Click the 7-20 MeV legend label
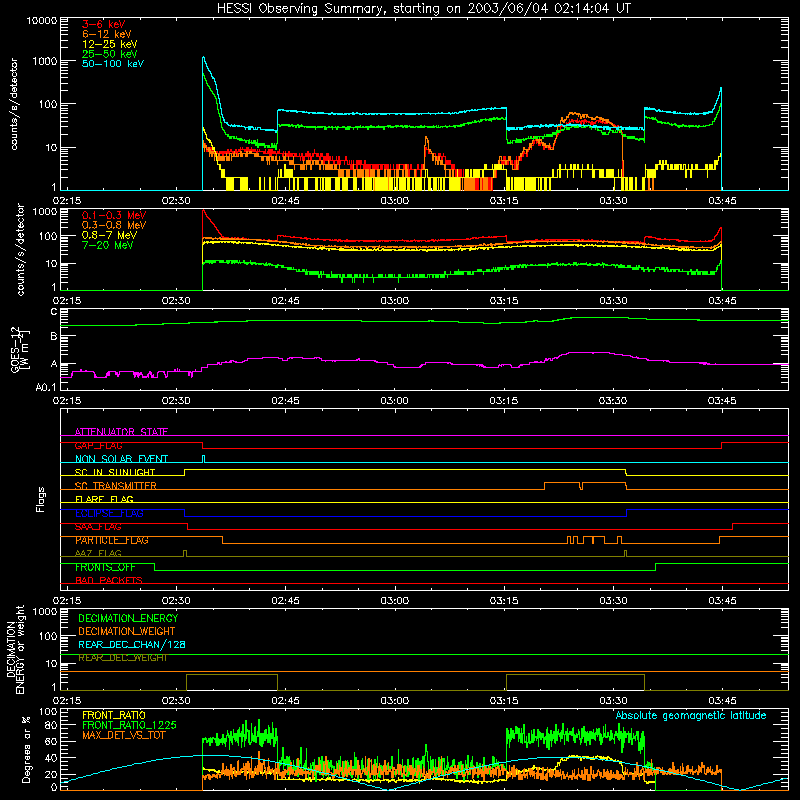This screenshot has width=800, height=800. tap(108, 245)
